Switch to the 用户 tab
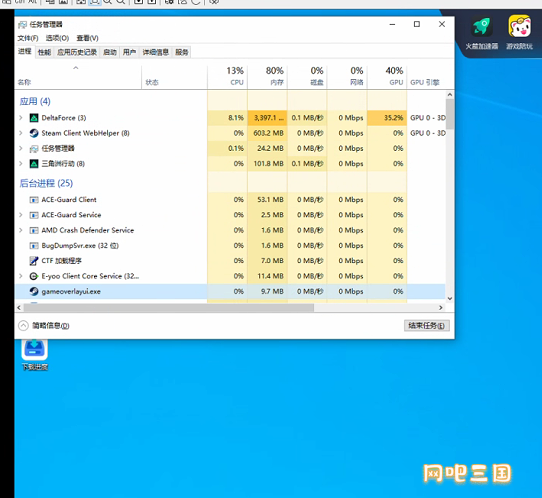 [x=129, y=52]
